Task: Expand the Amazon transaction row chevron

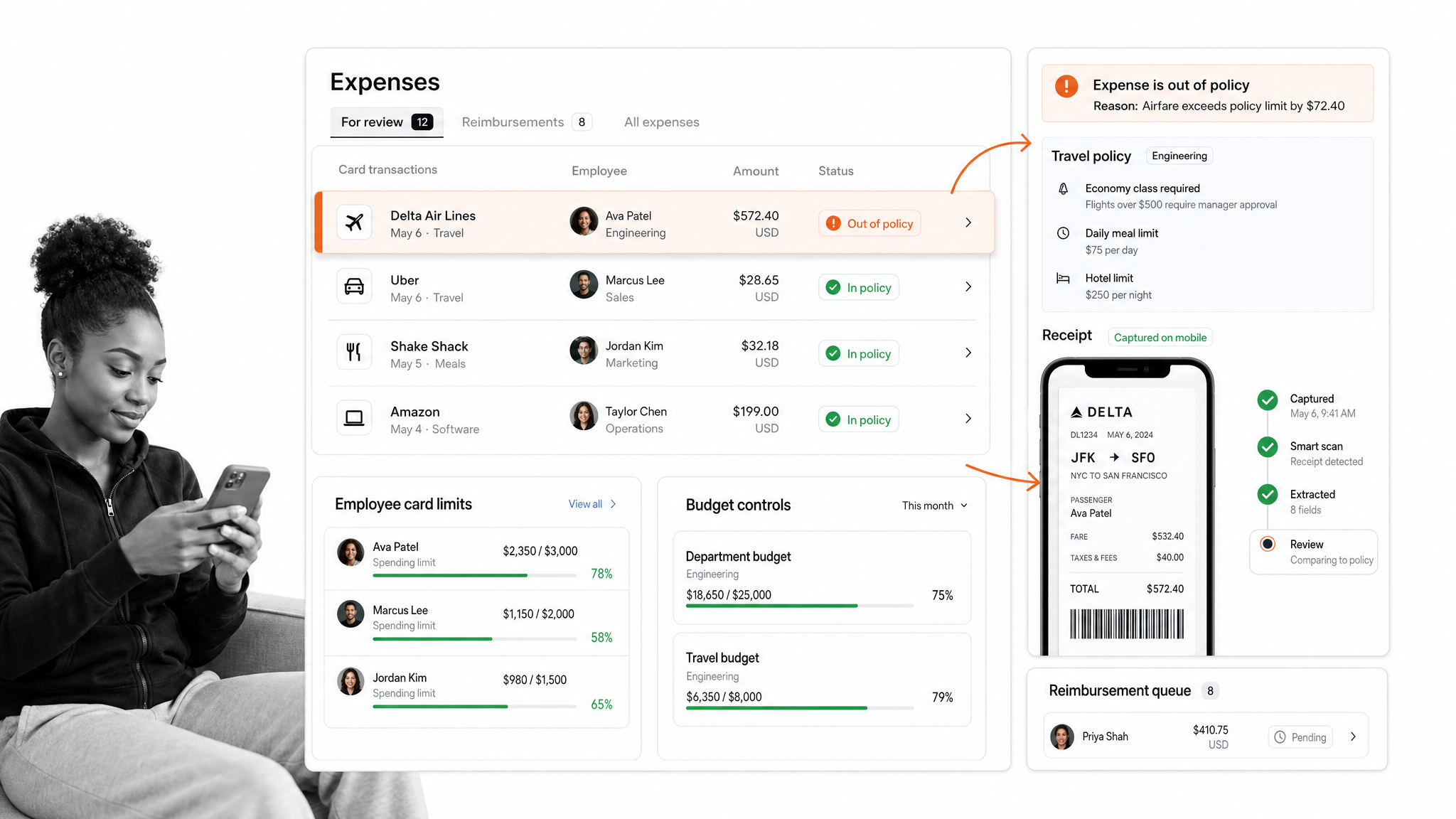Action: coord(968,419)
